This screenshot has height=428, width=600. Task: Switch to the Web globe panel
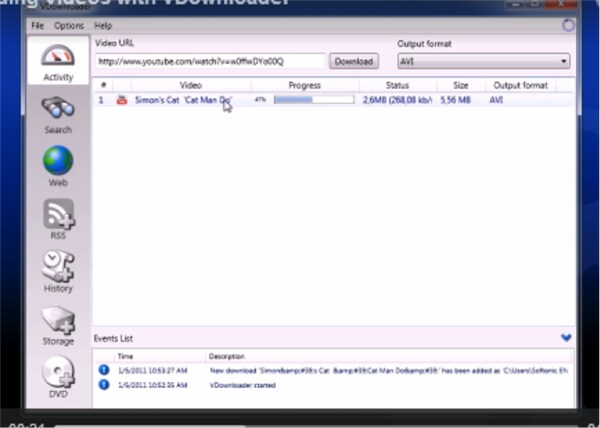tap(58, 166)
